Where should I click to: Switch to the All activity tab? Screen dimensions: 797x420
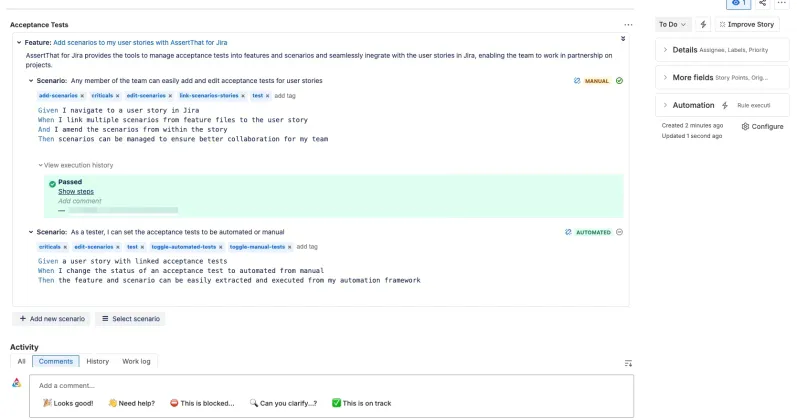click(21, 362)
